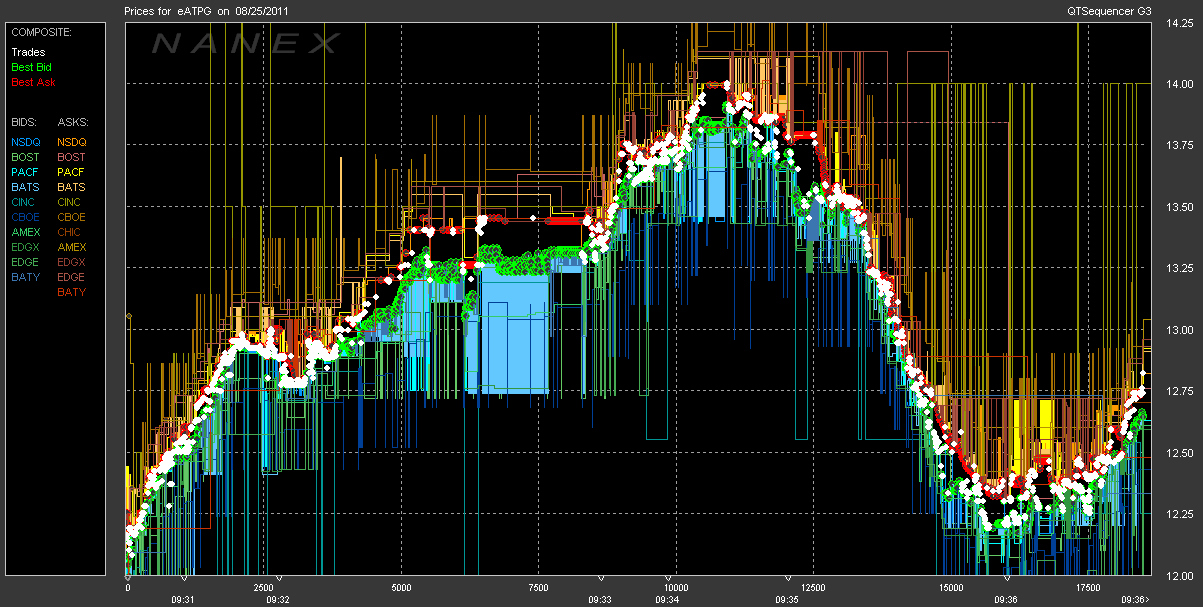1203x607 pixels.
Task: Click AMEX in the ASKS legend column
Action: [x=72, y=247]
